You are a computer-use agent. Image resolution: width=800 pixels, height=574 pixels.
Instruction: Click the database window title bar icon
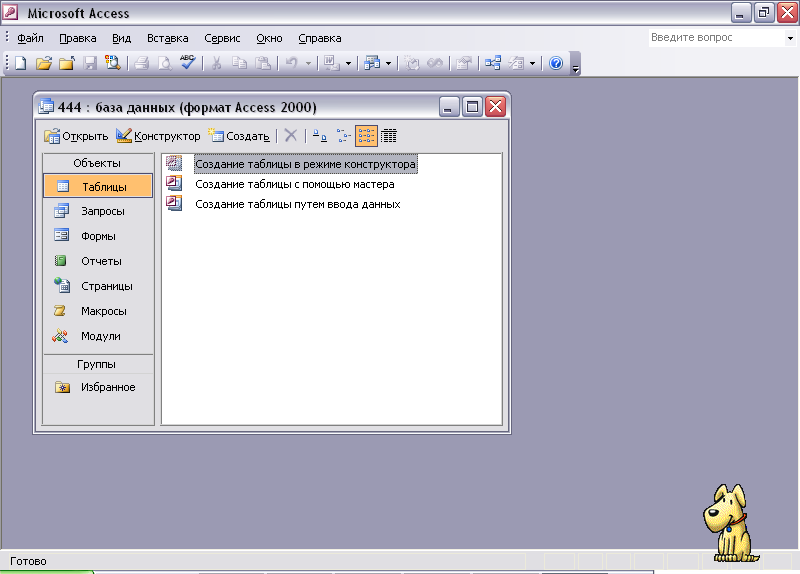[x=46, y=106]
